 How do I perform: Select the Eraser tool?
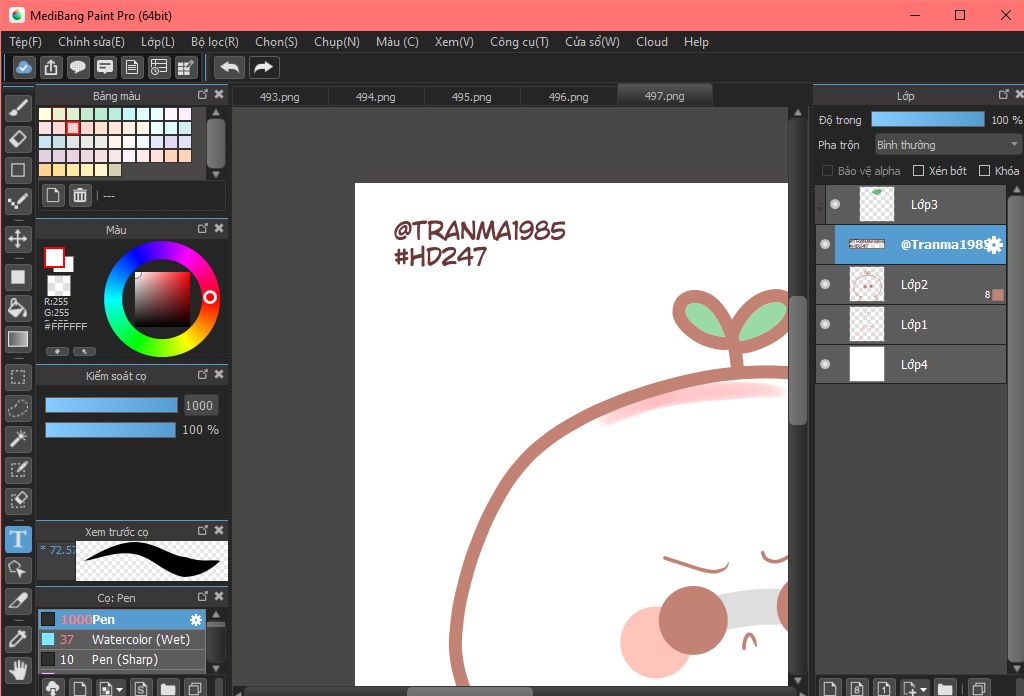click(18, 138)
